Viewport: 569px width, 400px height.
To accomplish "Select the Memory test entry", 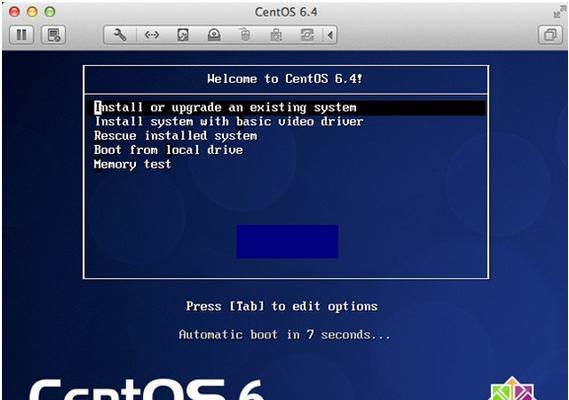I will 132,164.
